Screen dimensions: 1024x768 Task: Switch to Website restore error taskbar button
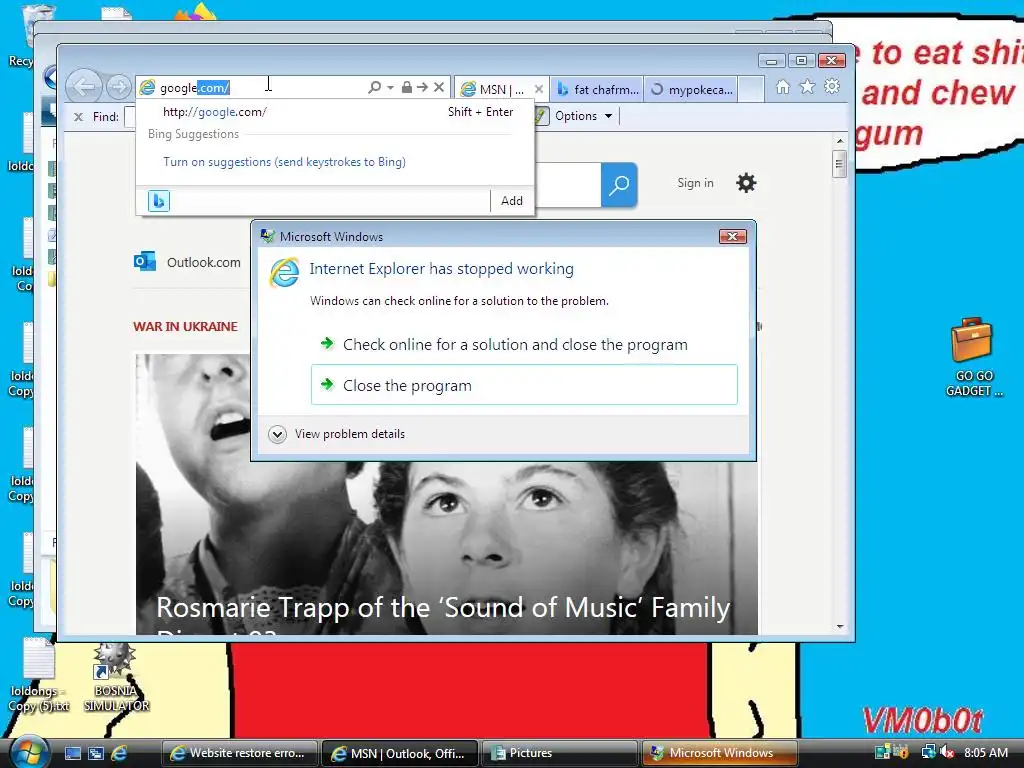(x=239, y=753)
